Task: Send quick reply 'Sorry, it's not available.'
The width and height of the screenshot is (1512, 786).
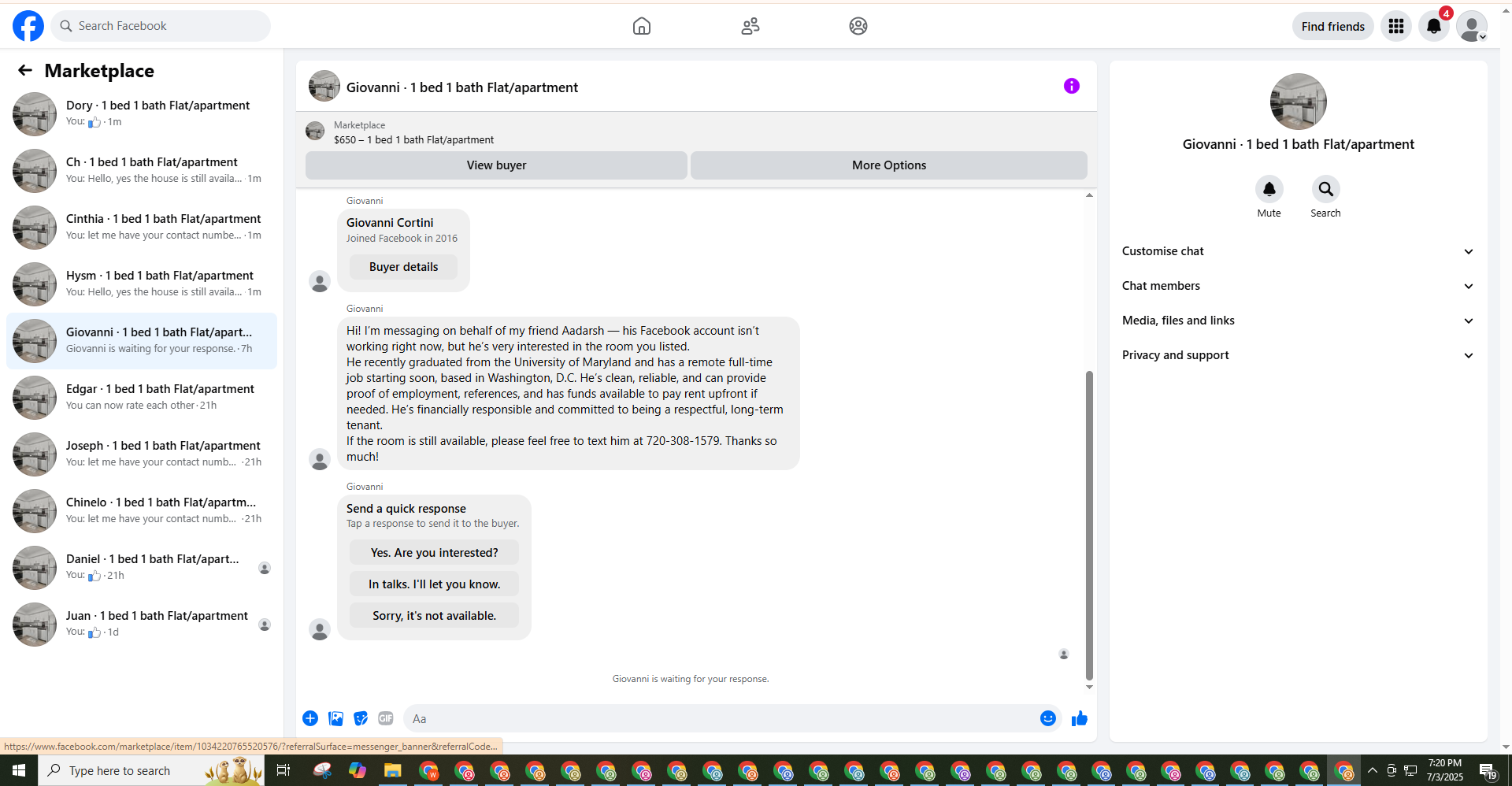Action: tap(435, 616)
